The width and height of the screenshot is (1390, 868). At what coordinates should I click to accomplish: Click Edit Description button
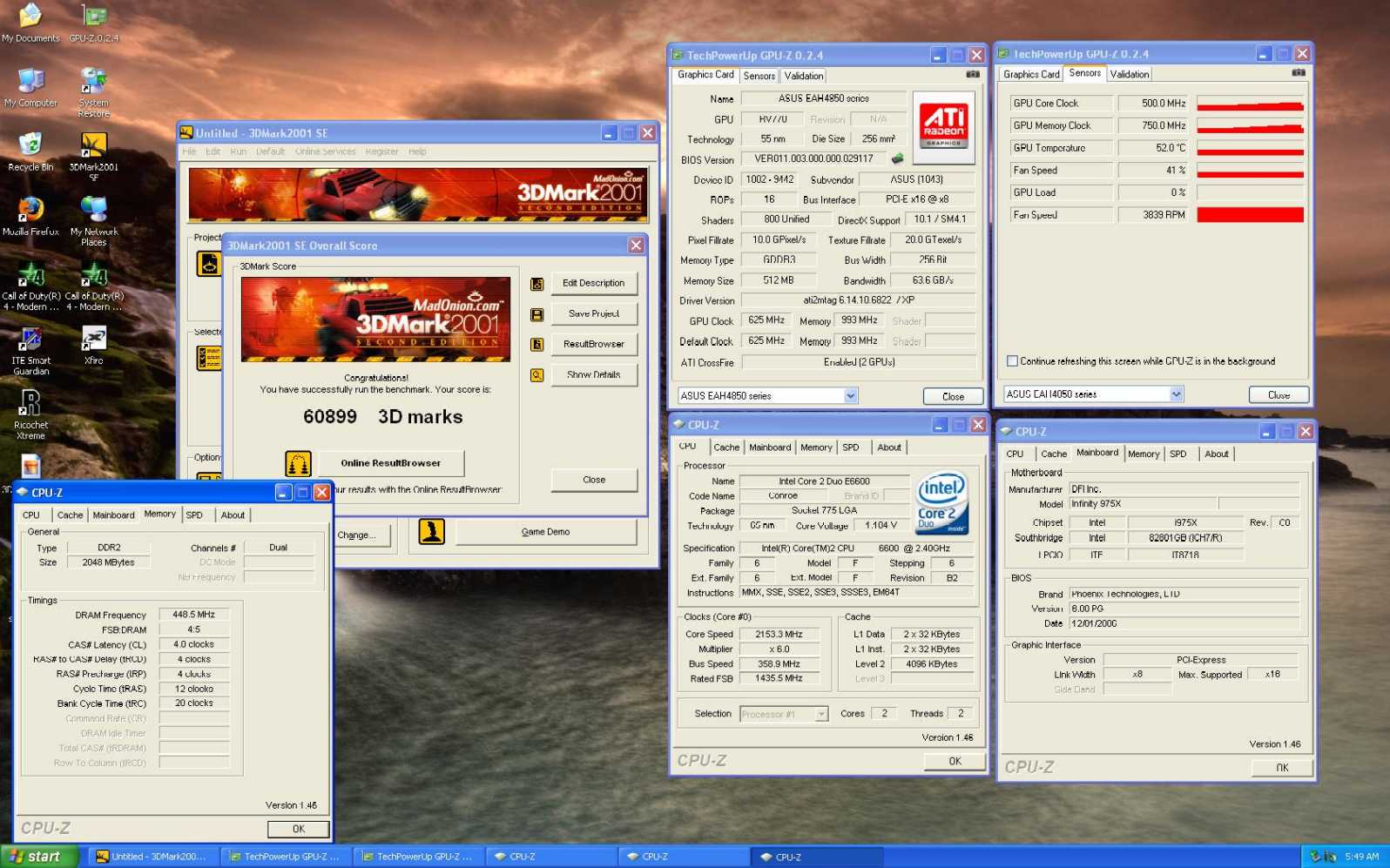click(x=593, y=284)
